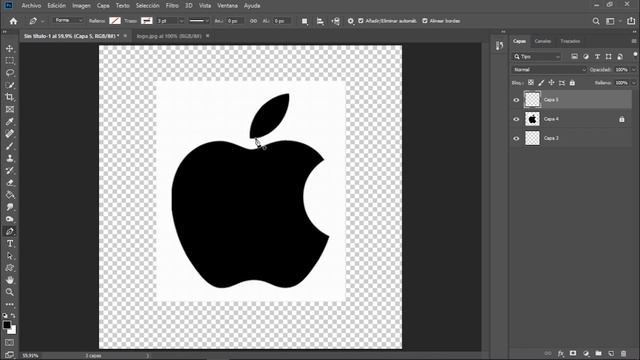This screenshot has height=360, width=640.
Task: Toggle visibility of Capa 2 layer
Action: pyautogui.click(x=516, y=138)
